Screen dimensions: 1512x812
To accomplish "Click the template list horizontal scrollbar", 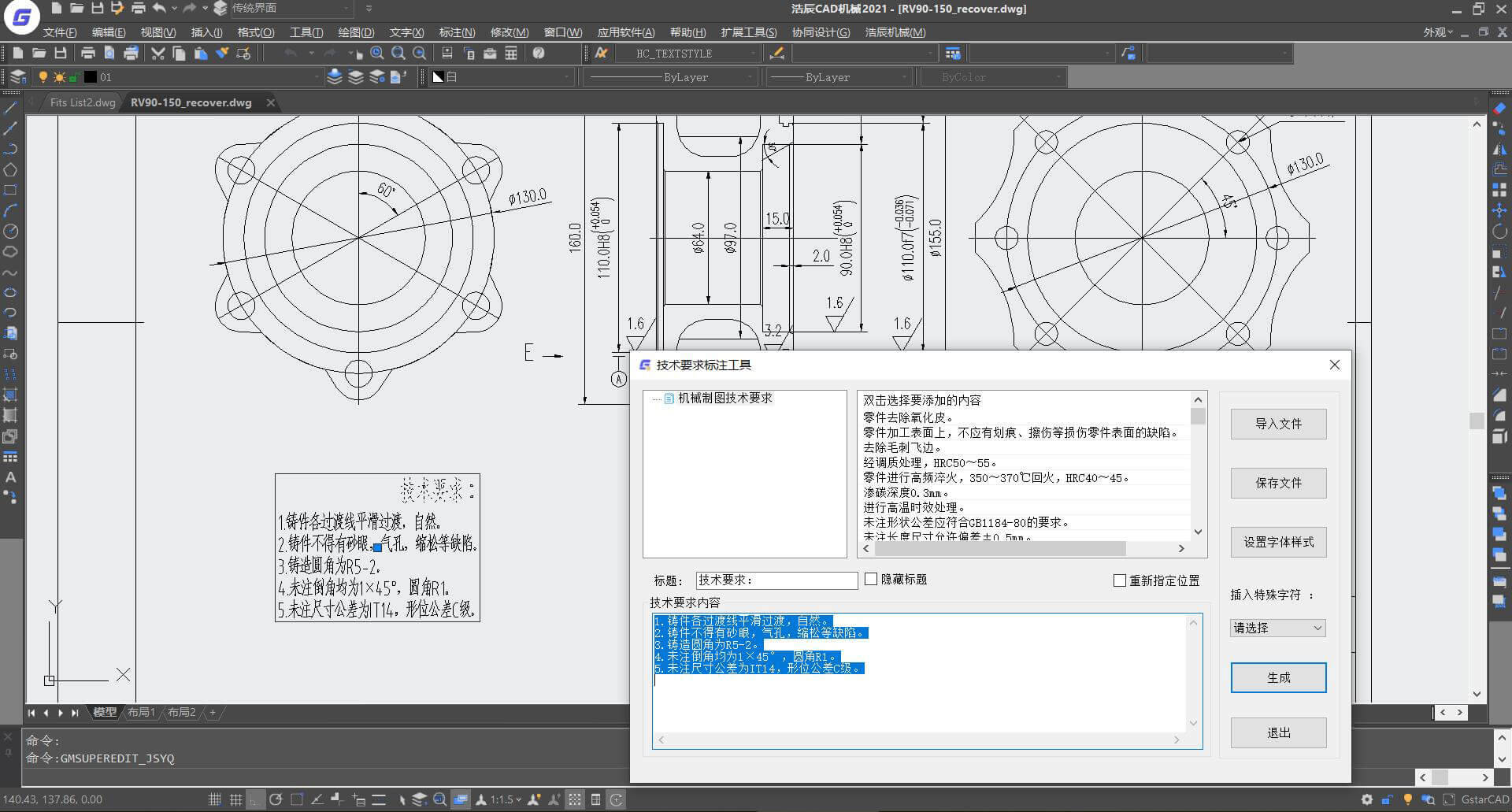I will pos(1025,548).
